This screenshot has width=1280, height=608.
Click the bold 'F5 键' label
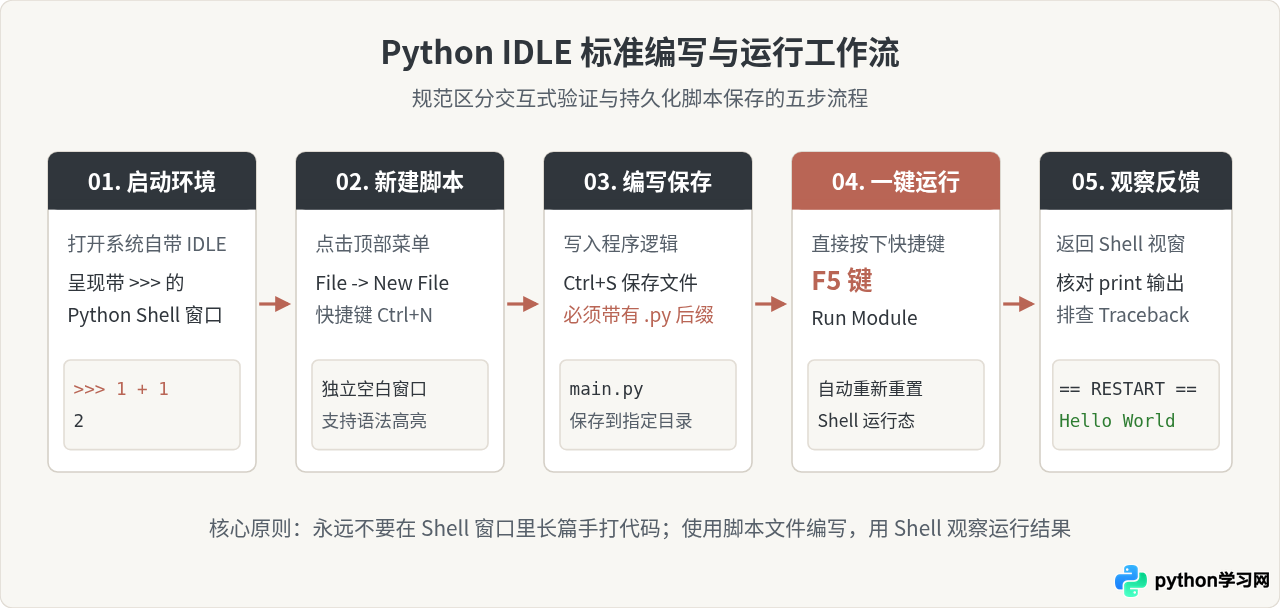click(842, 281)
